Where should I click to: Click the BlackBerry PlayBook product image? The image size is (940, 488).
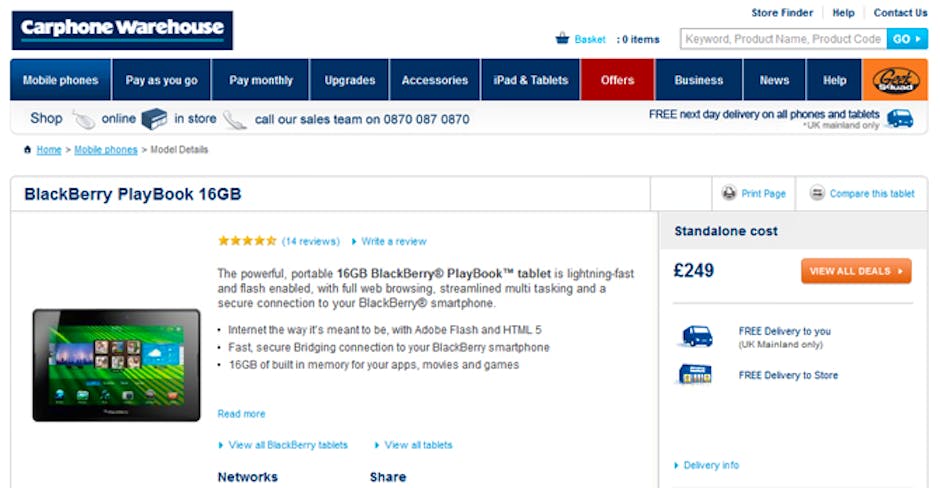coord(116,364)
